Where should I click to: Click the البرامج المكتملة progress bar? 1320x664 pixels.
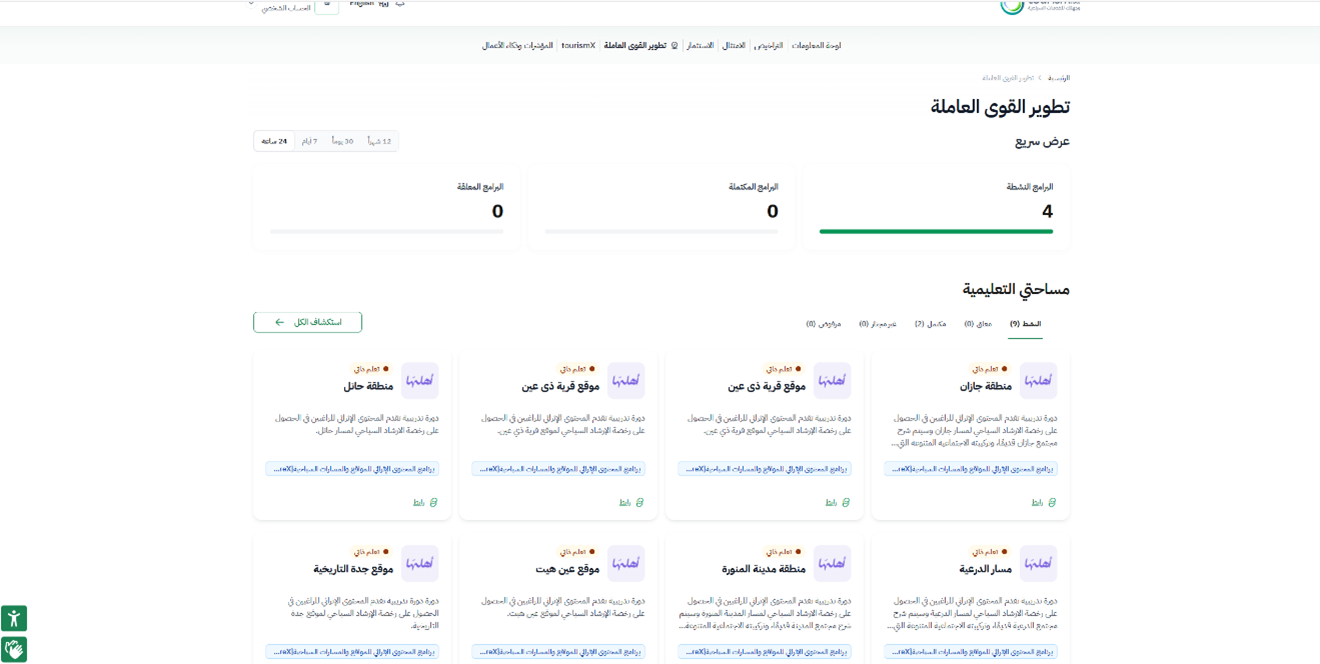pyautogui.click(x=661, y=231)
